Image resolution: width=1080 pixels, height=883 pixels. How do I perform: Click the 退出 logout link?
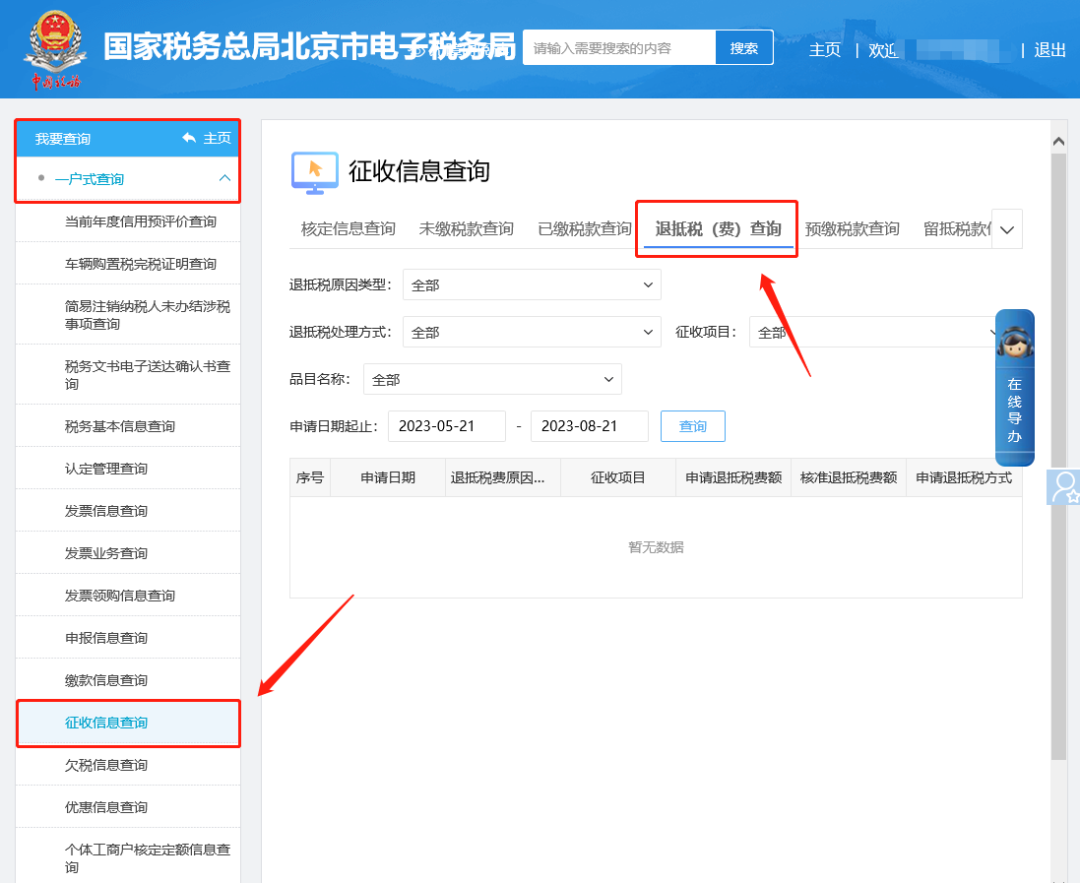[x=1050, y=50]
